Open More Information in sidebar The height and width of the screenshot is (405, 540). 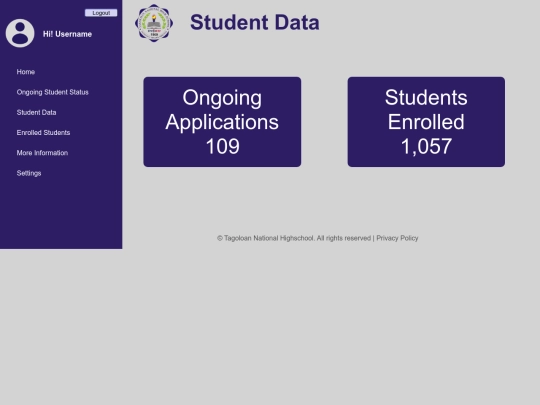pos(42,153)
